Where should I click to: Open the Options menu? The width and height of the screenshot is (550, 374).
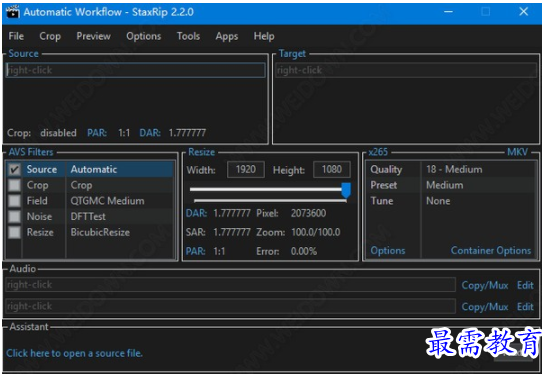tap(143, 36)
